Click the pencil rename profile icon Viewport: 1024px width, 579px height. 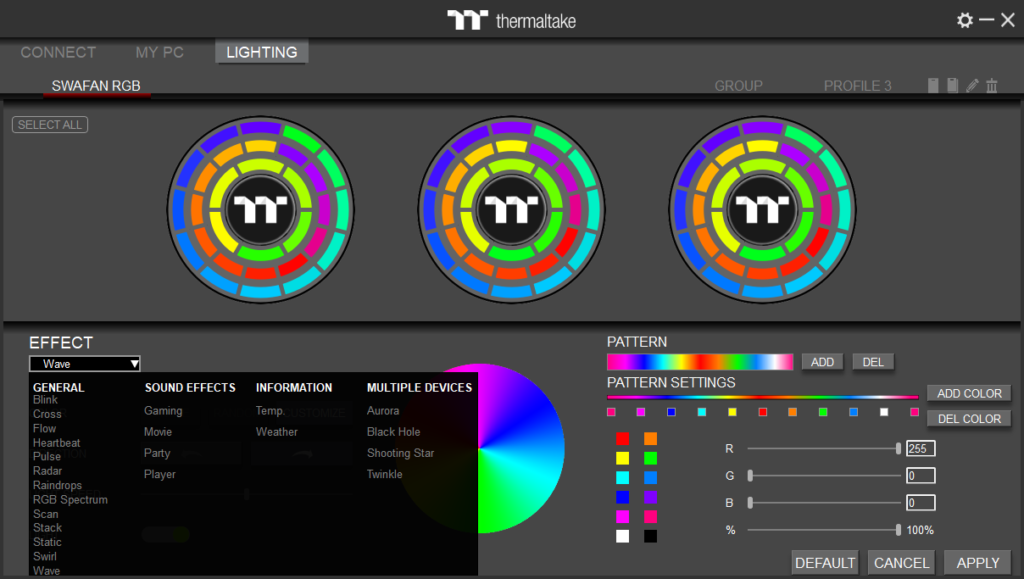coord(972,86)
